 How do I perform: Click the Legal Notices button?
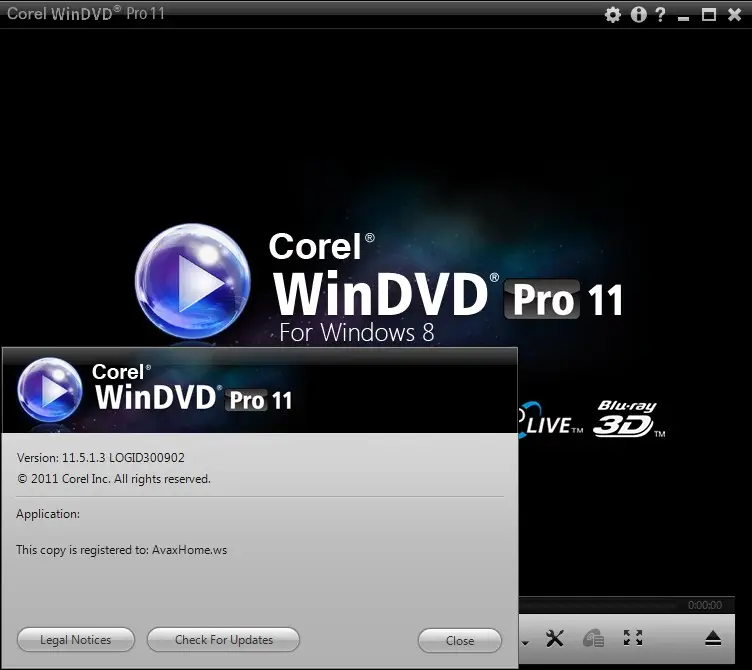point(76,640)
